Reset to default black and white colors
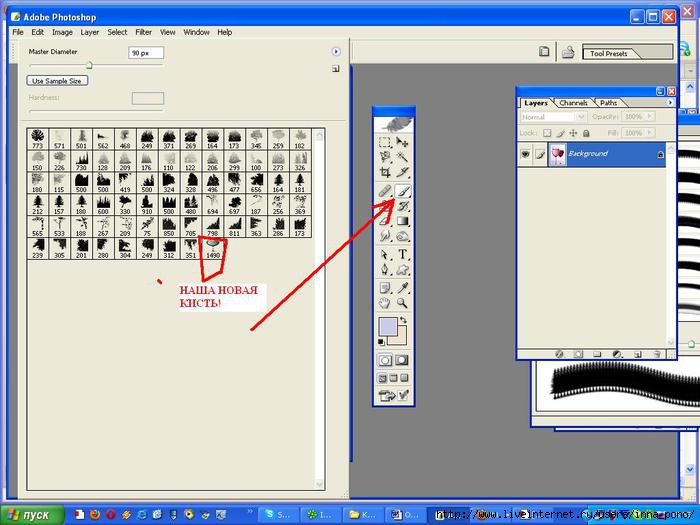 click(x=381, y=342)
